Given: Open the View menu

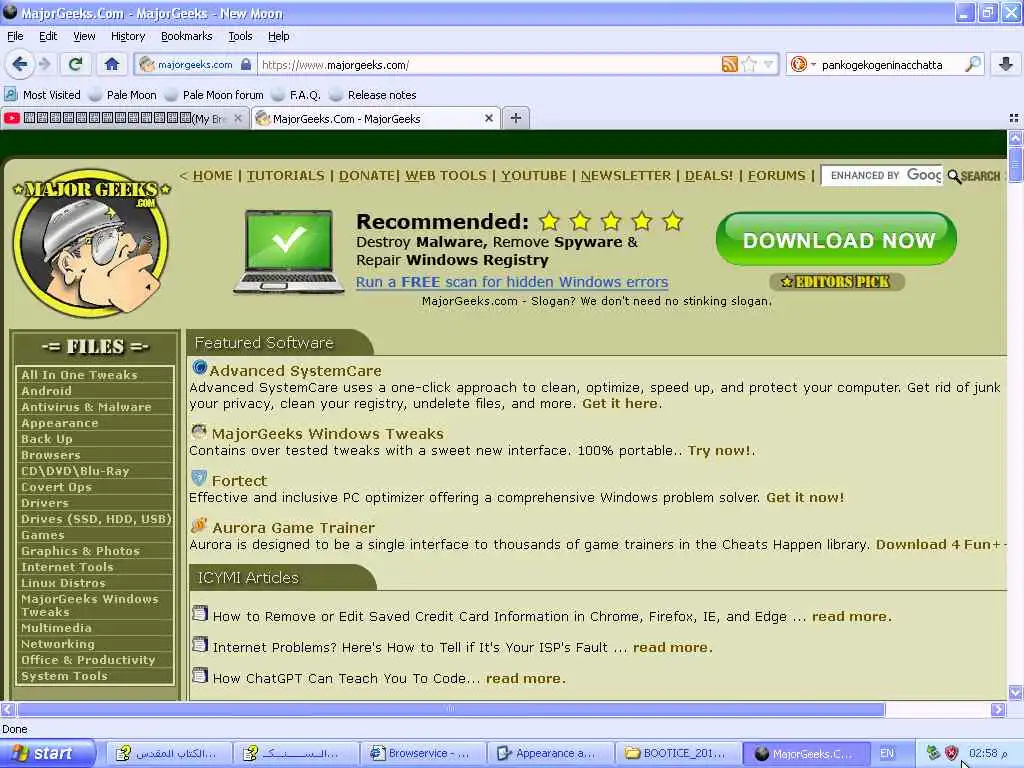Looking at the screenshot, I should pyautogui.click(x=84, y=36).
